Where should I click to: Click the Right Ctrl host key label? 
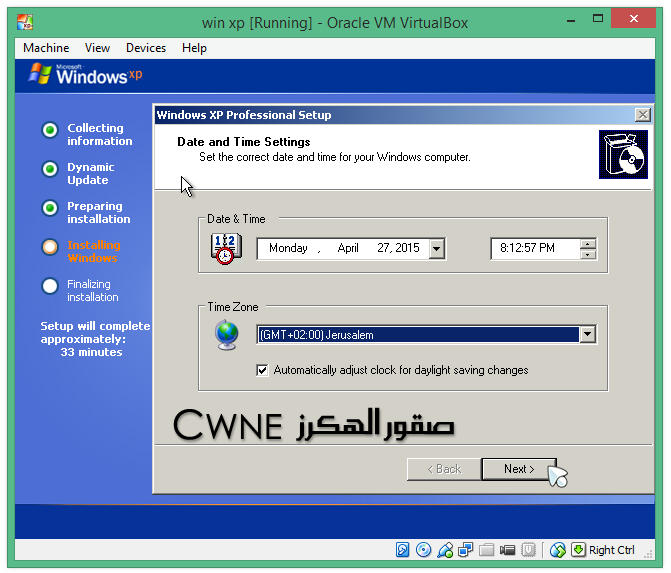point(612,550)
